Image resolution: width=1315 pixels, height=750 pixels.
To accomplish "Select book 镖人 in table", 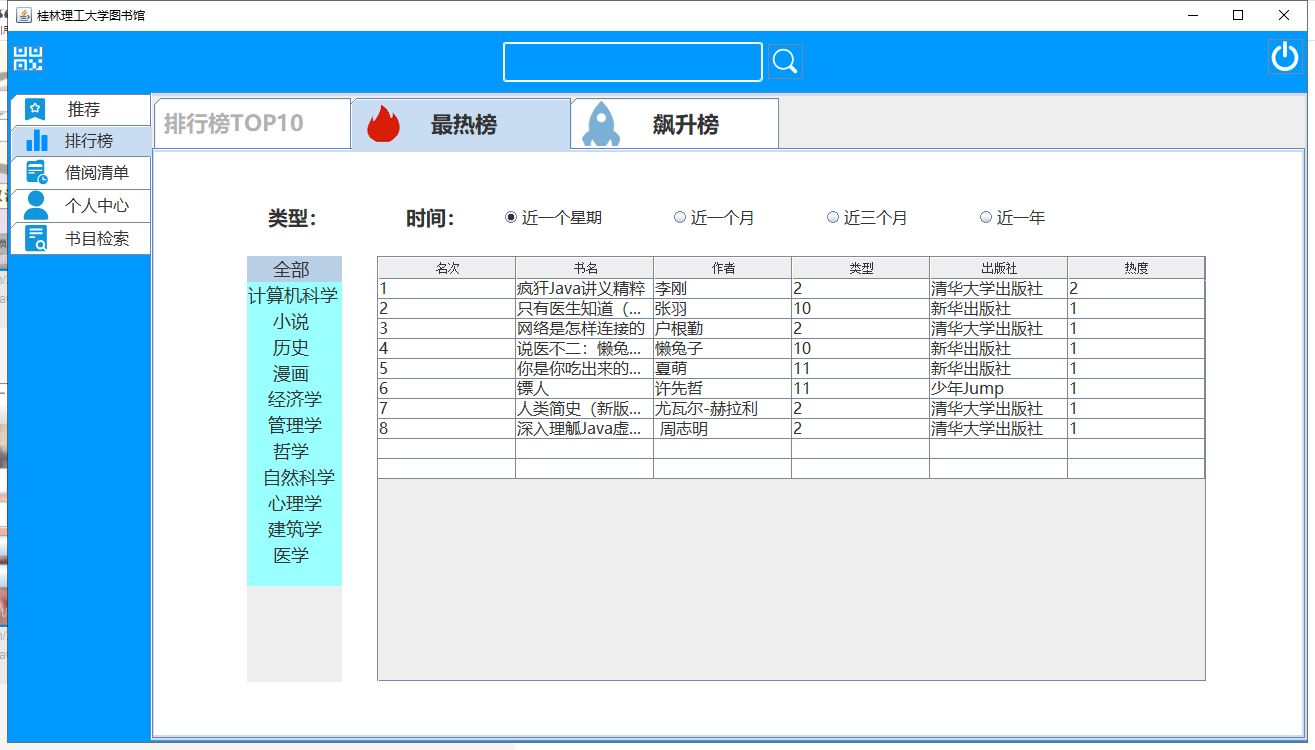I will 585,389.
